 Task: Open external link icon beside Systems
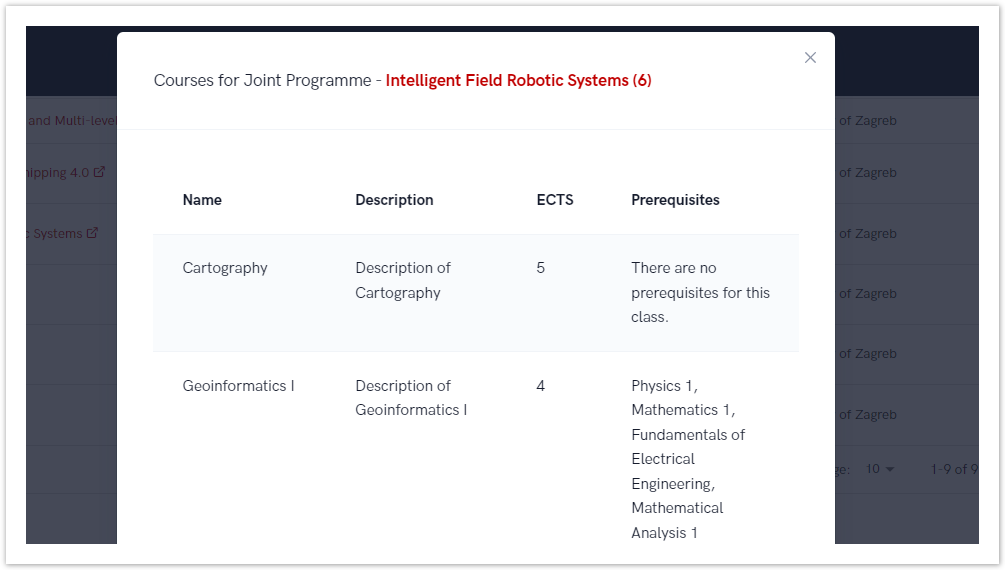[93, 233]
